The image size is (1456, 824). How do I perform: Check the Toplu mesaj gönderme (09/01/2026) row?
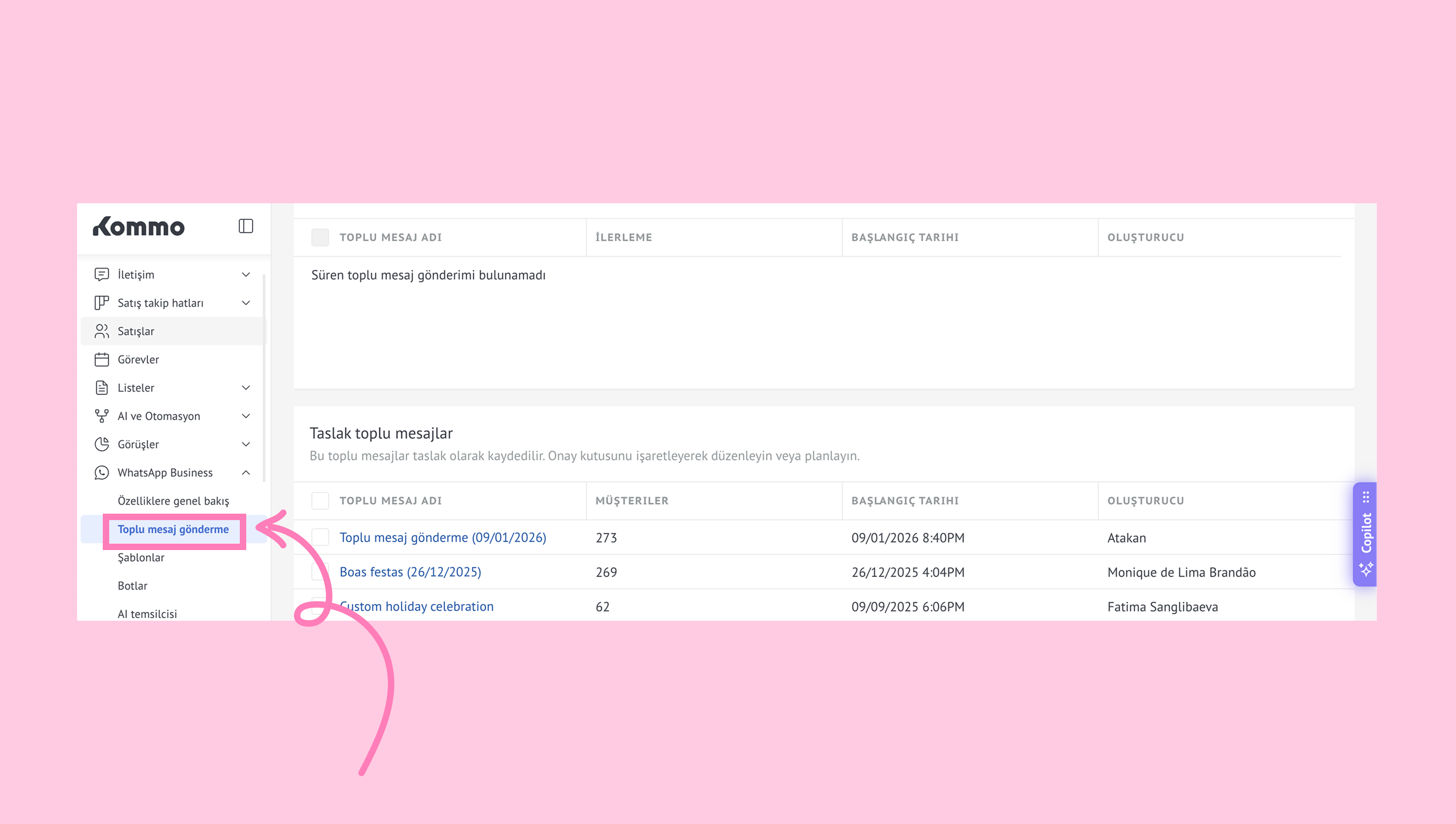pyautogui.click(x=321, y=537)
